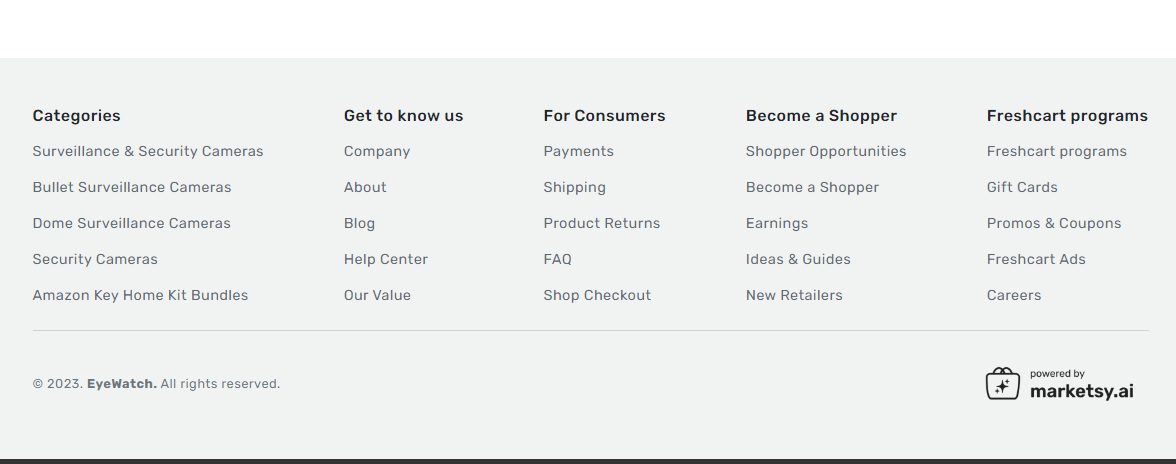Go to Dome Surveillance Cameras category
Image resolution: width=1176 pixels, height=464 pixels.
click(131, 223)
